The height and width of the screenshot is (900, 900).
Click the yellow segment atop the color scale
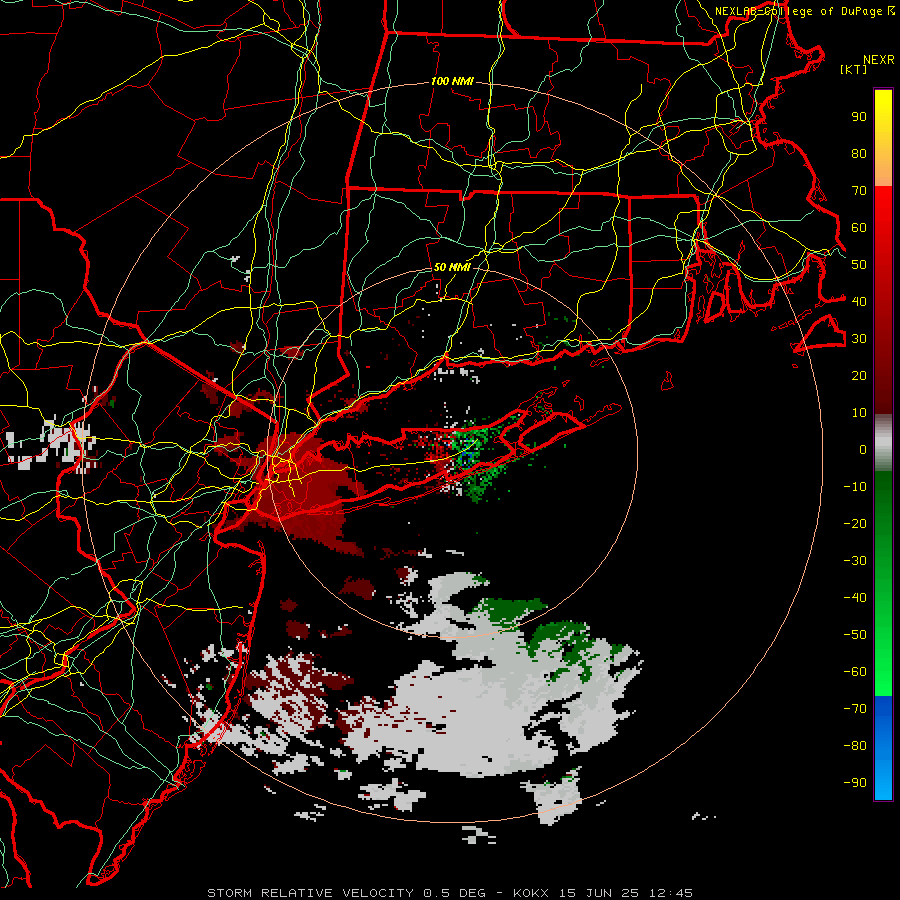(x=883, y=138)
